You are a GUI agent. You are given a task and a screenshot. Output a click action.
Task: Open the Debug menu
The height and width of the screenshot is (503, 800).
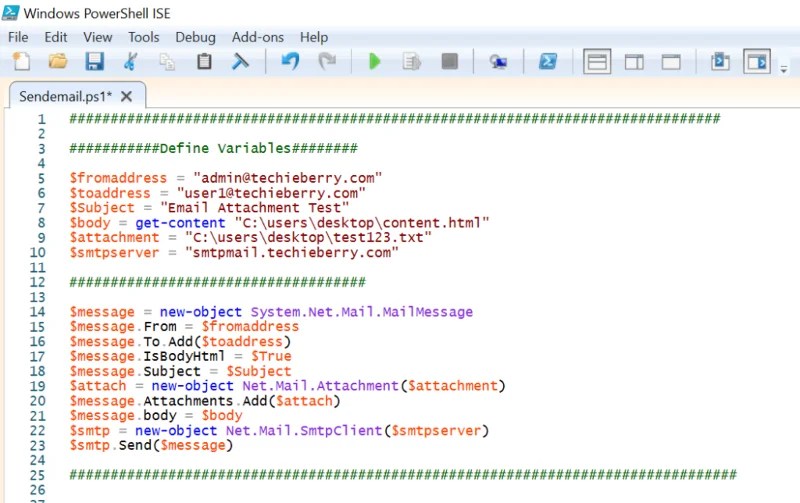tap(195, 37)
